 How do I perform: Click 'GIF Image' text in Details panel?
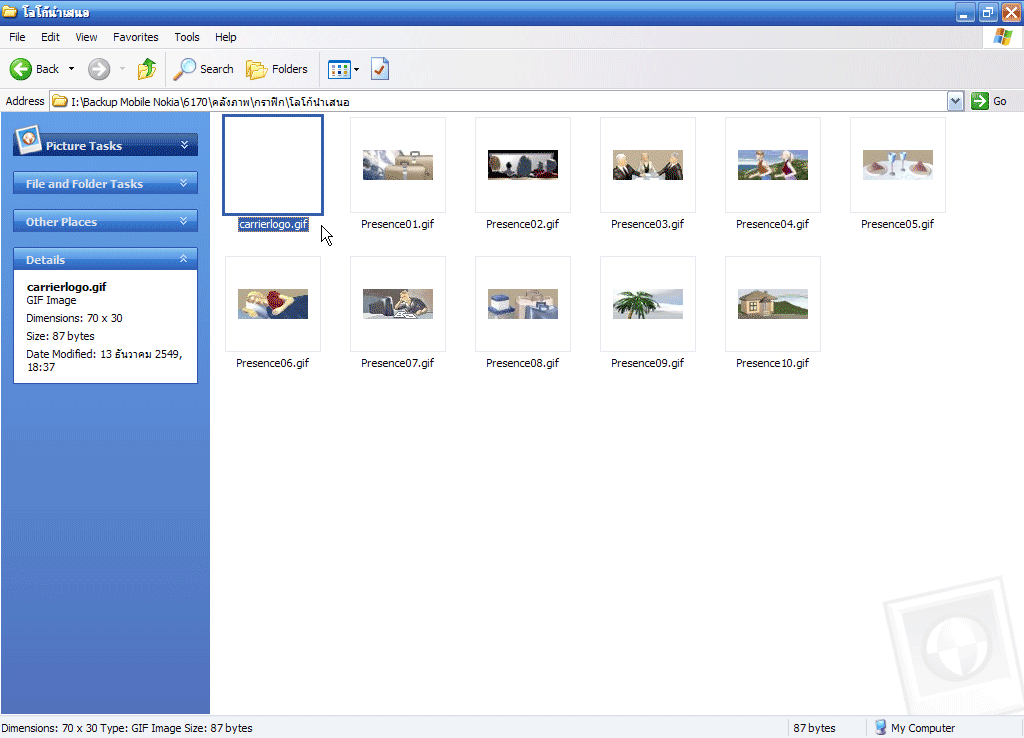coord(52,300)
